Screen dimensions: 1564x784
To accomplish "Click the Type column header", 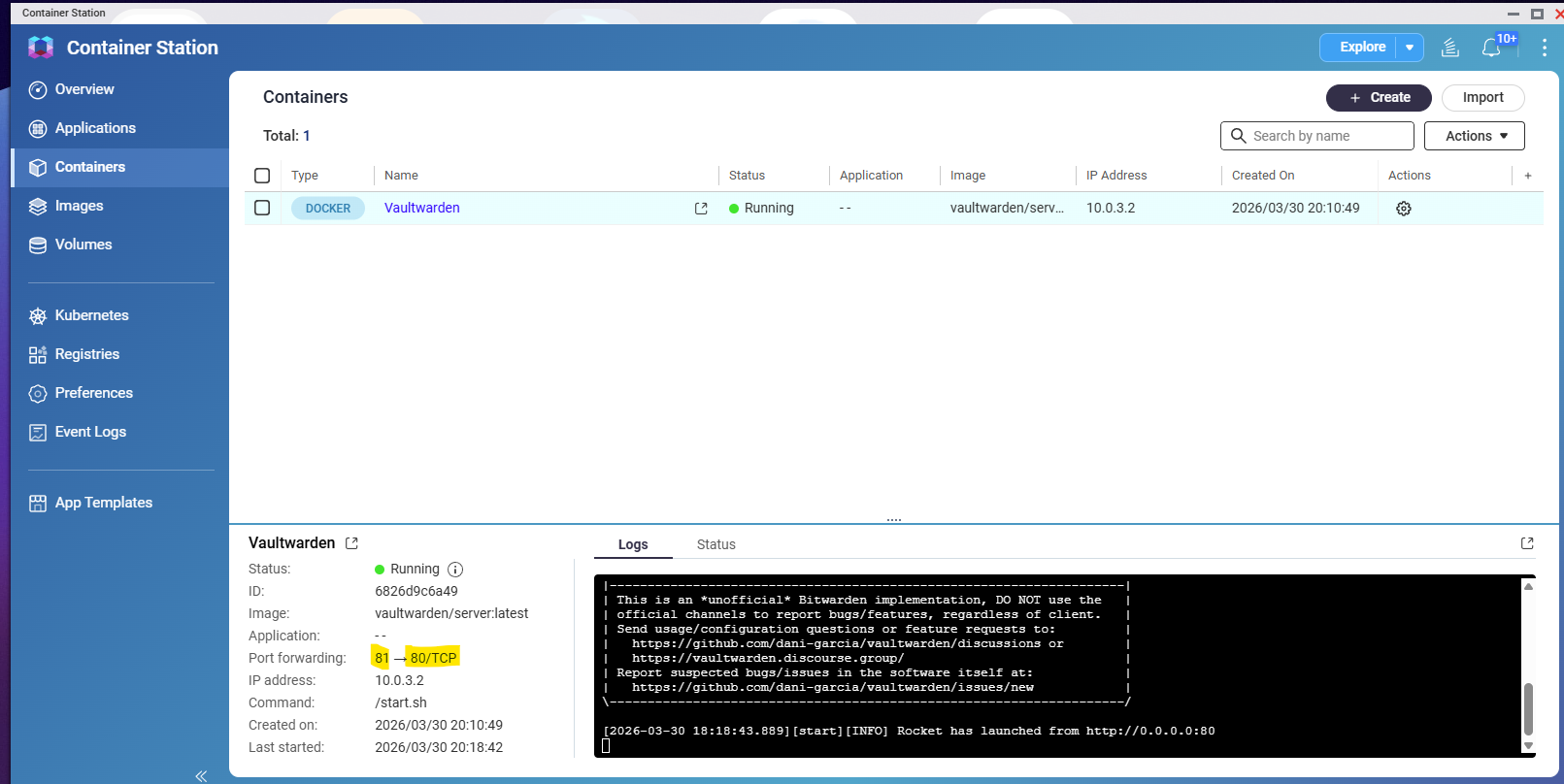I will (305, 176).
